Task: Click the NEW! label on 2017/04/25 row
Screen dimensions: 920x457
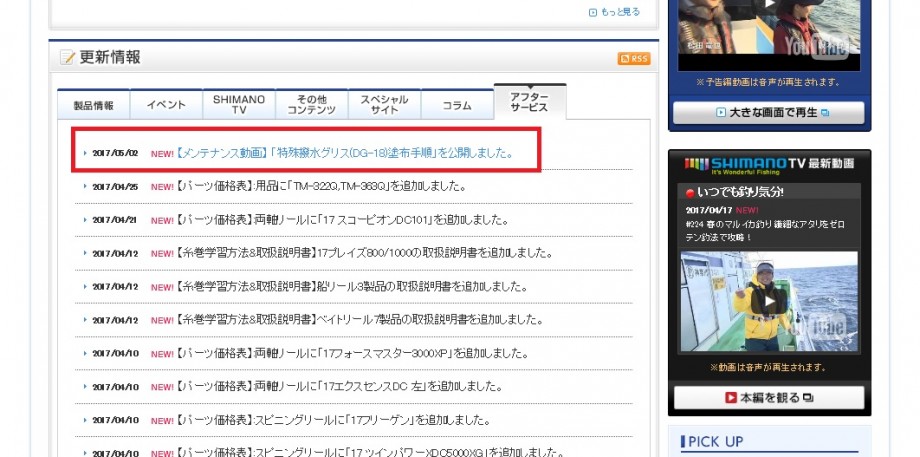Action: coord(162,187)
